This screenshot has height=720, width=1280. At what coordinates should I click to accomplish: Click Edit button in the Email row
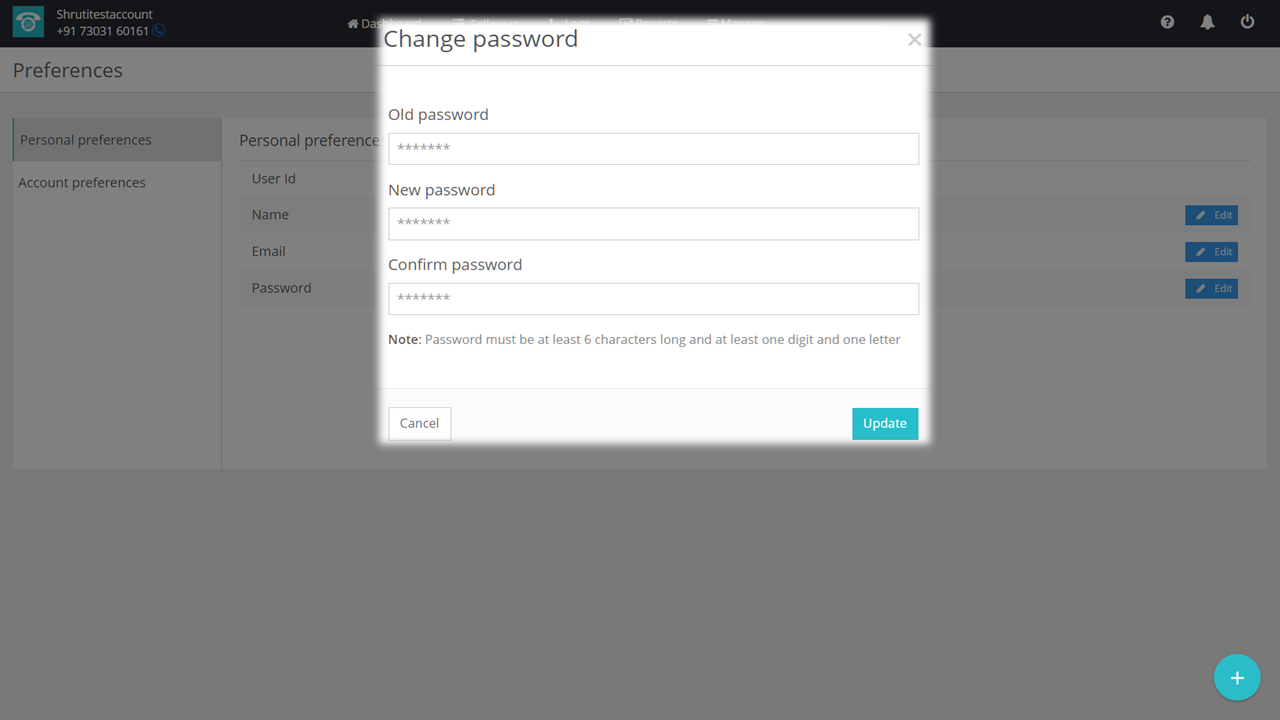click(1211, 252)
